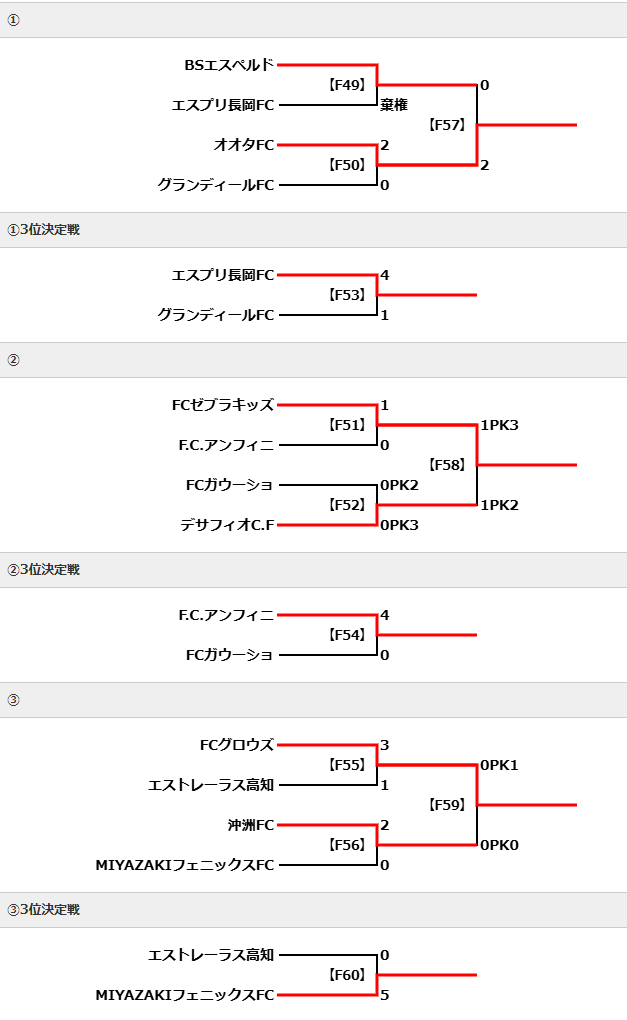Click team name BSエスペルド
This screenshot has height=1020, width=627.
(x=229, y=65)
